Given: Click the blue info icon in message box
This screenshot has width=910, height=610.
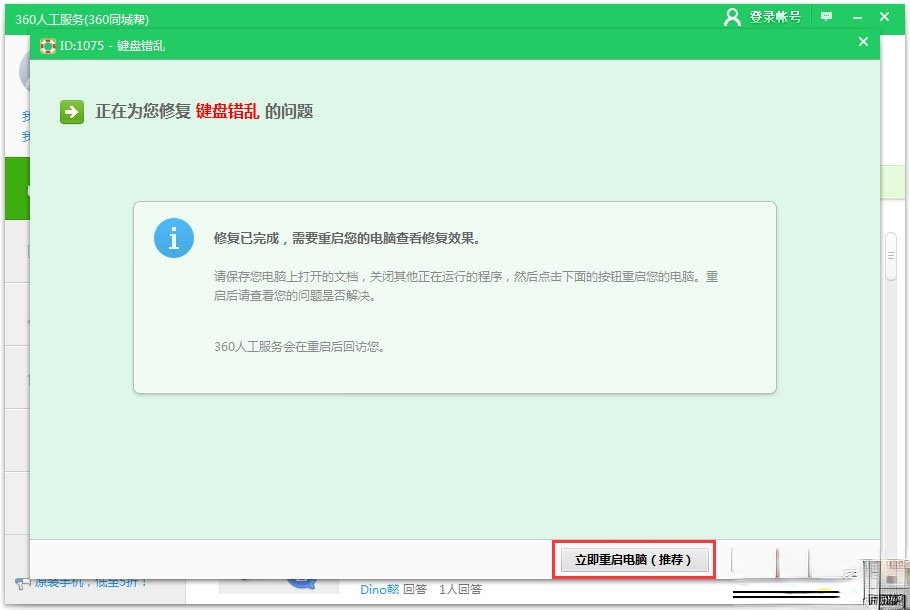Looking at the screenshot, I should 174,238.
